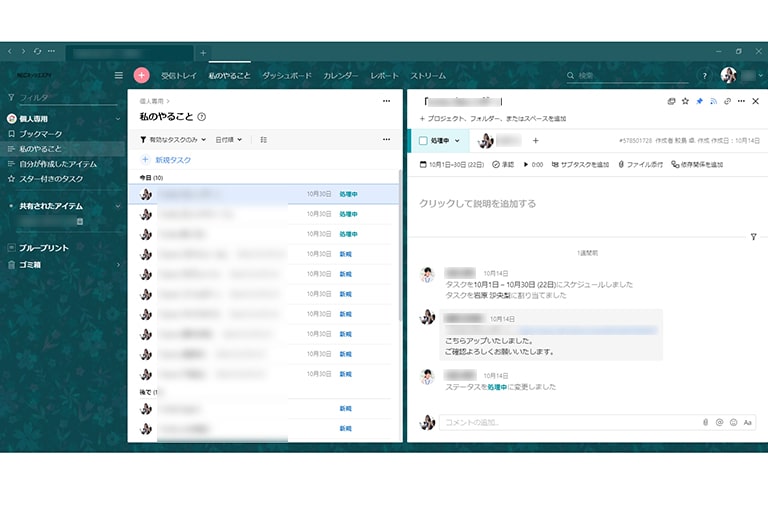The image size is (768, 512).
Task: Click the task list vertical scrollbar
Action: tap(400, 245)
